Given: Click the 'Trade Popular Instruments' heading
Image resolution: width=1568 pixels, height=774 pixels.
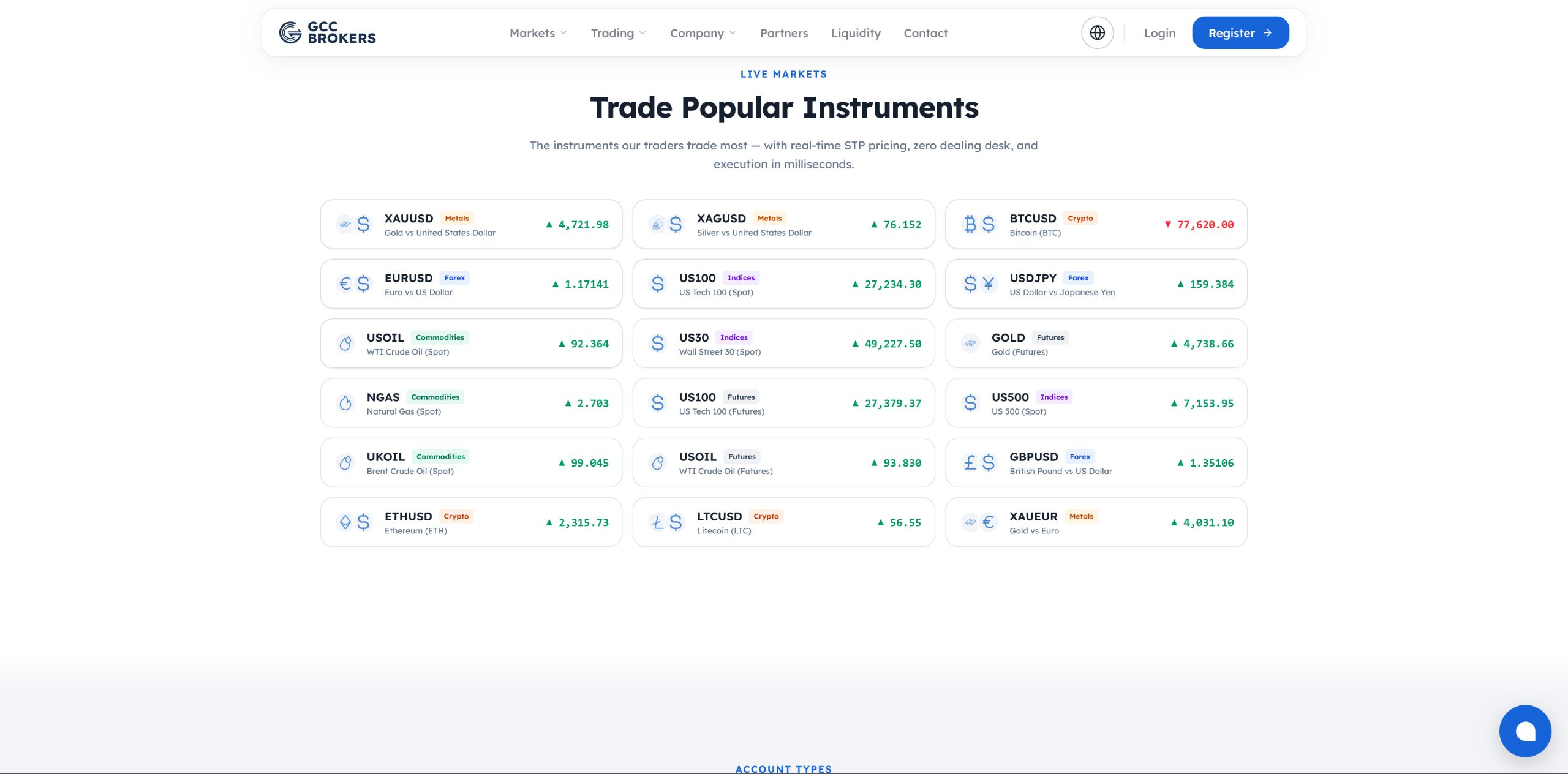Looking at the screenshot, I should point(784,108).
